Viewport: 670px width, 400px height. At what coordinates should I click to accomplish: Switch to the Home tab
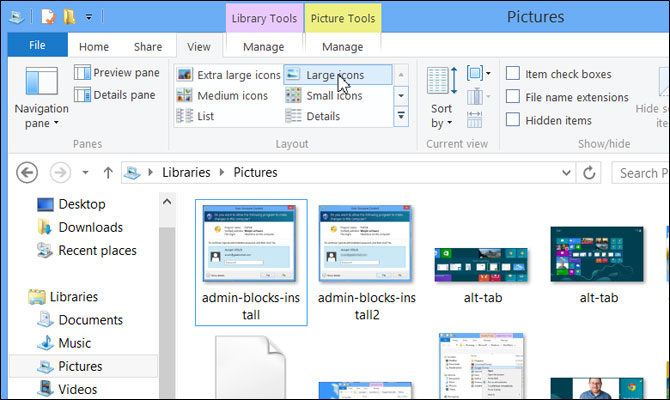click(94, 47)
